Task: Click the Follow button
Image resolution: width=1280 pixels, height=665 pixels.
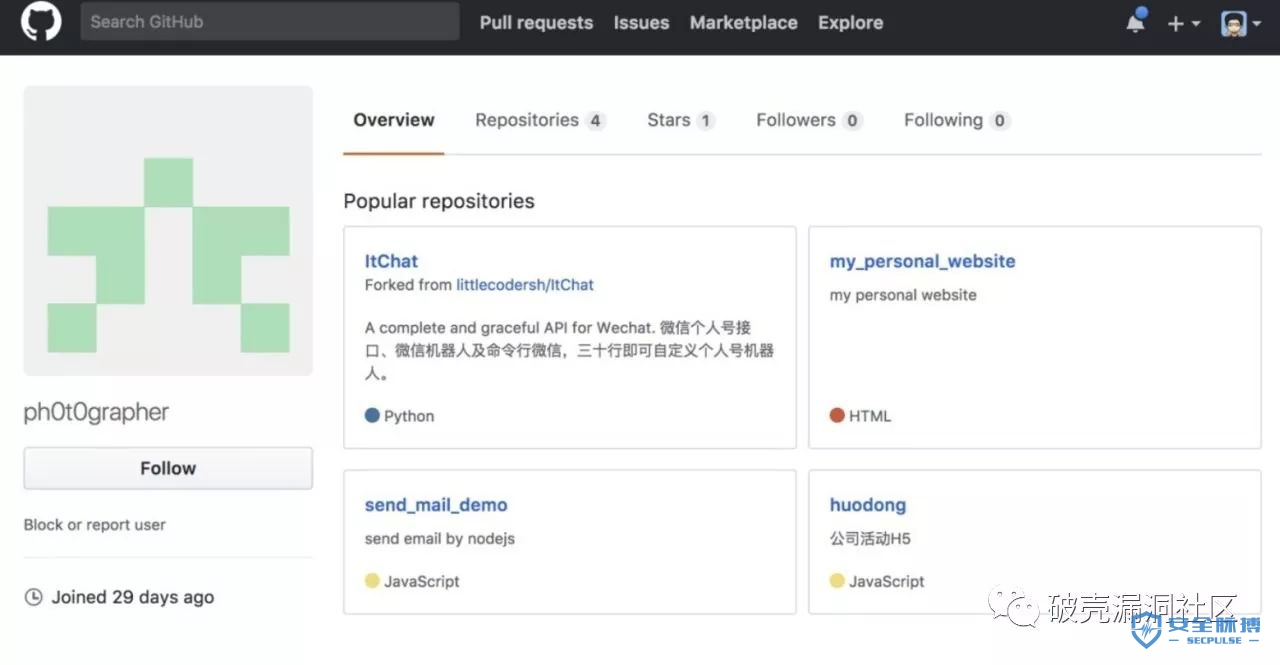Action: 168,468
